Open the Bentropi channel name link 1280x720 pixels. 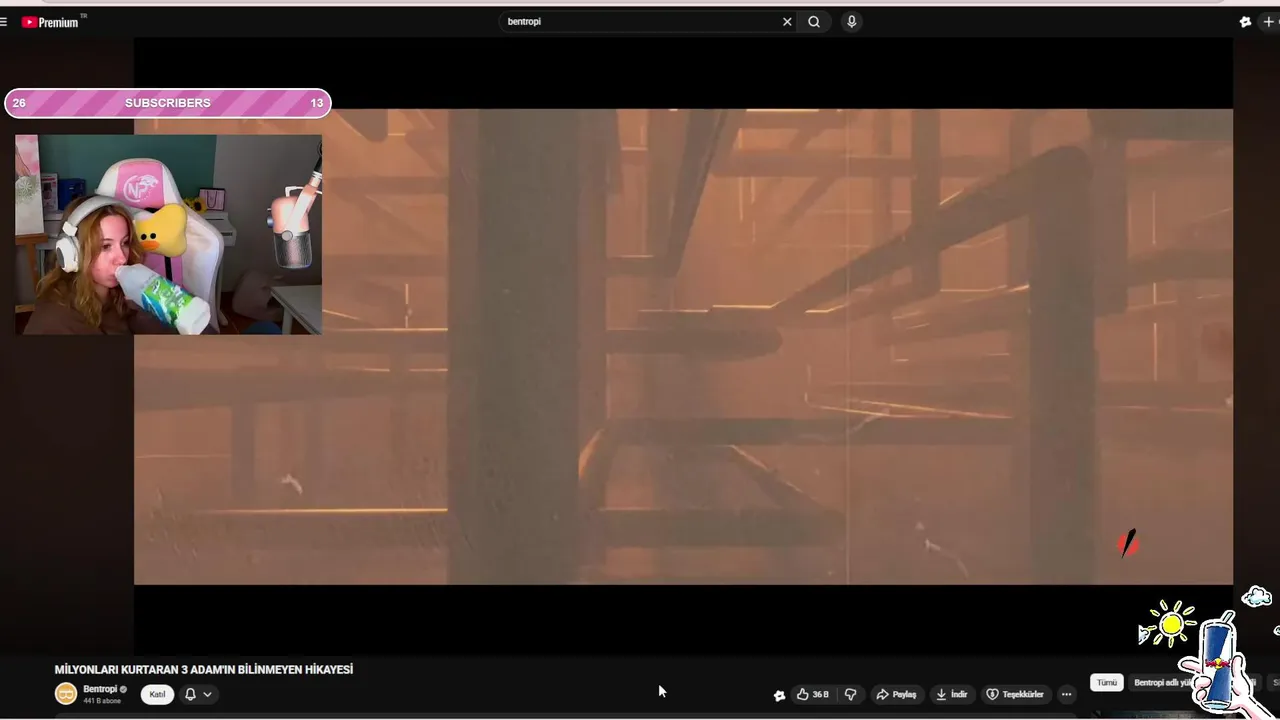coord(100,689)
